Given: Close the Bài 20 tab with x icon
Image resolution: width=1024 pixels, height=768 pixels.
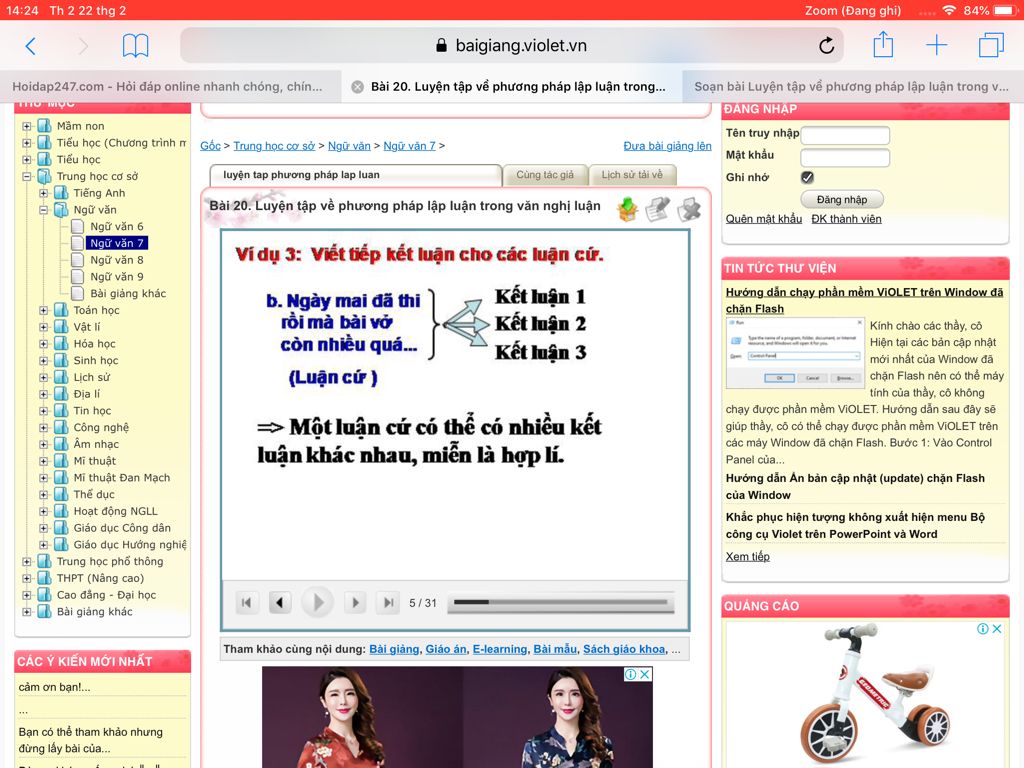Looking at the screenshot, I should click(x=357, y=87).
